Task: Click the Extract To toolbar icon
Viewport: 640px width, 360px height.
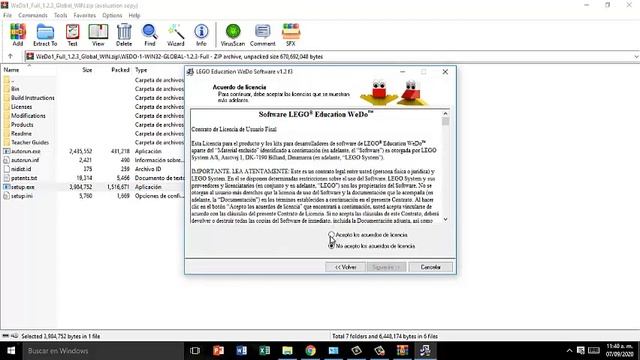Action: (x=45, y=35)
